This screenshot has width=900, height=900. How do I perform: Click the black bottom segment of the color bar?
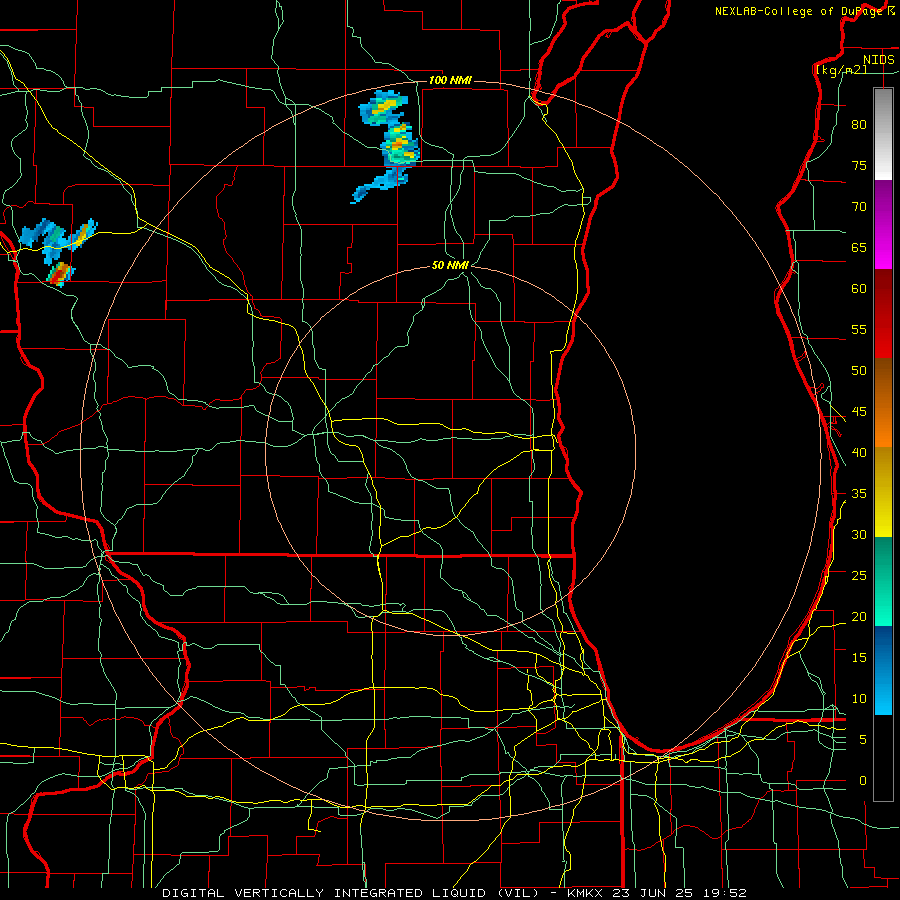coord(883,758)
